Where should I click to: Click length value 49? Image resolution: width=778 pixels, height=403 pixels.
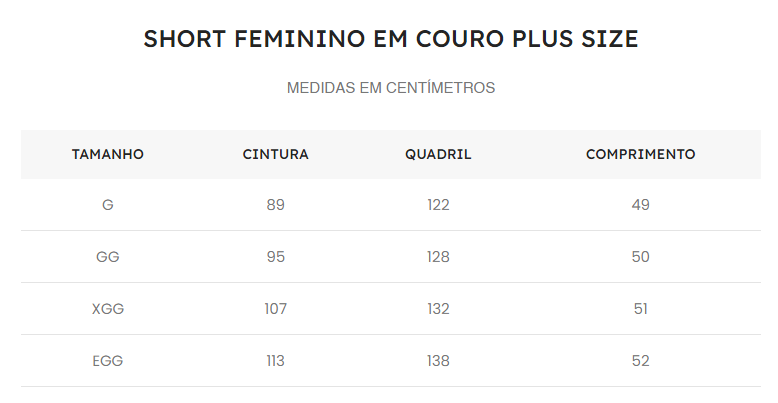[x=641, y=205]
